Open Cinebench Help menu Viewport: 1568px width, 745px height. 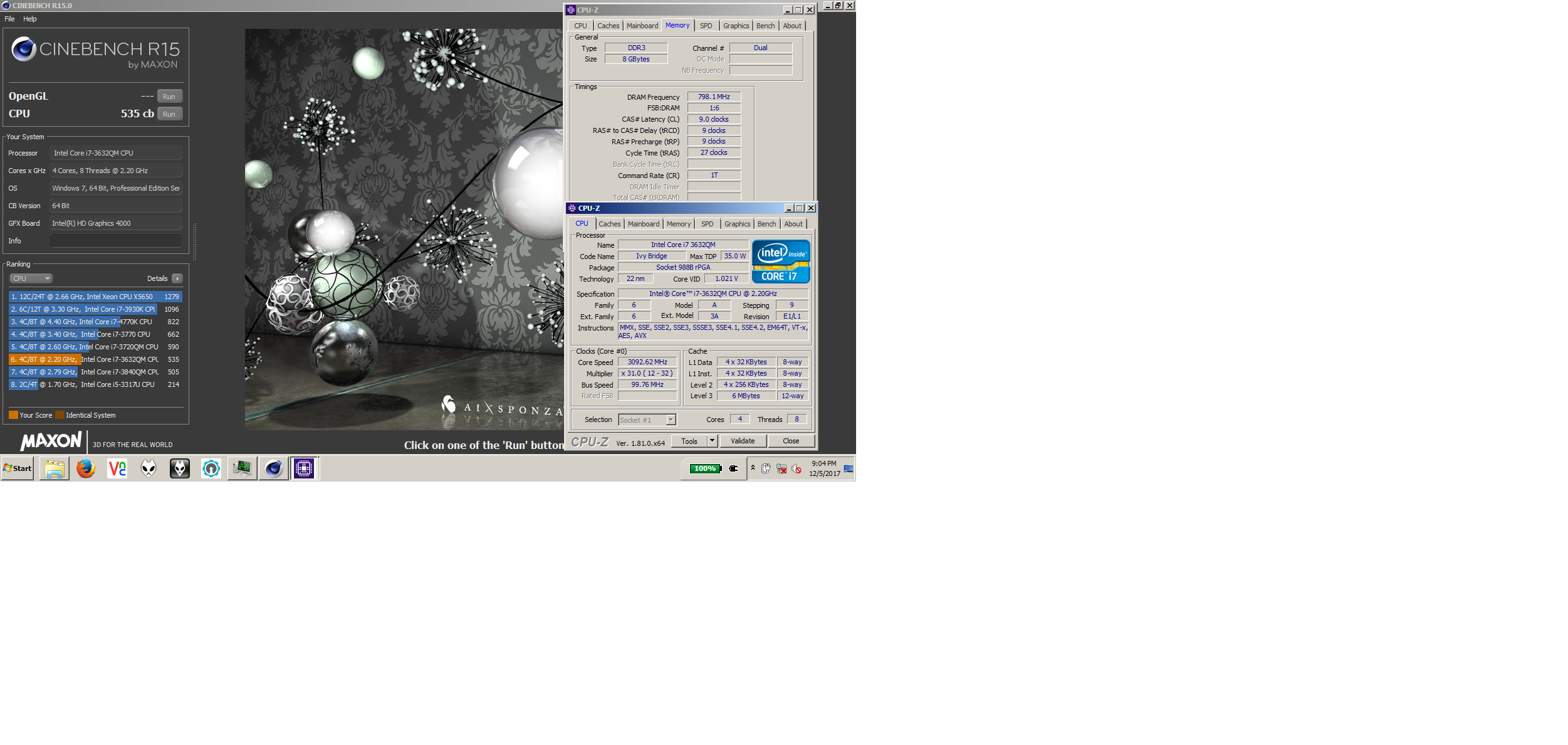[x=30, y=19]
